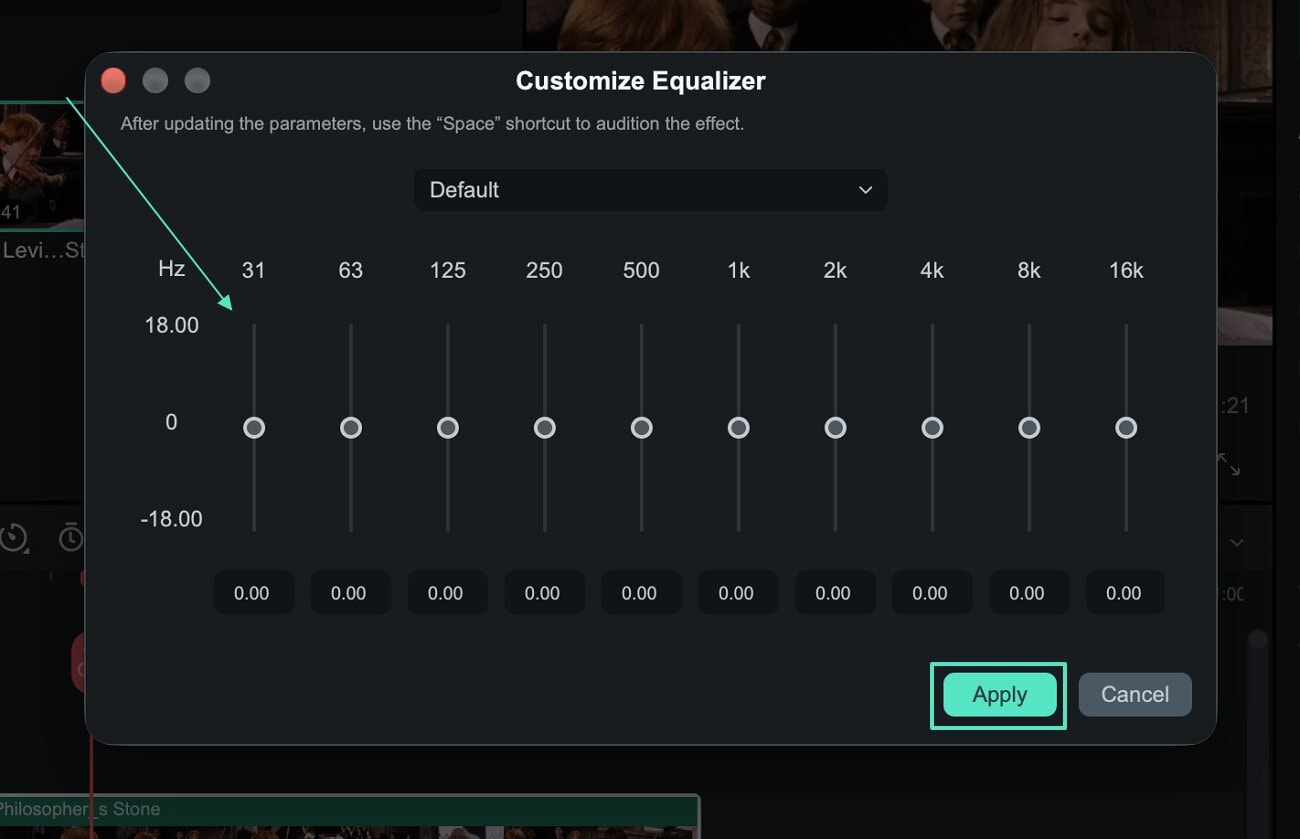Viewport: 1300px width, 839px height.
Task: Click the stopwatch timer icon behind the dialog
Action: click(x=71, y=537)
